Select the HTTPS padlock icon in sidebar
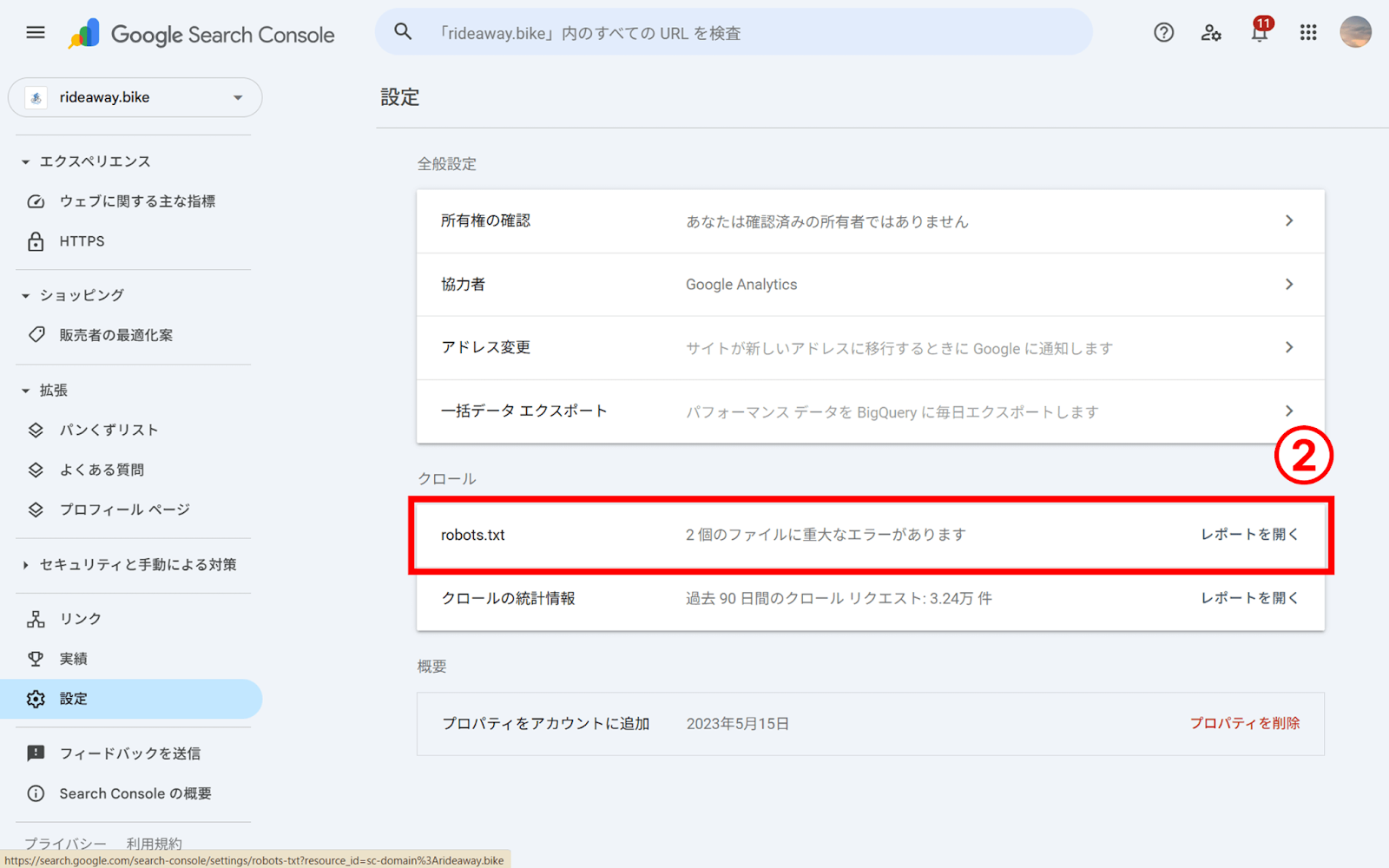The height and width of the screenshot is (868, 1389). [x=36, y=240]
